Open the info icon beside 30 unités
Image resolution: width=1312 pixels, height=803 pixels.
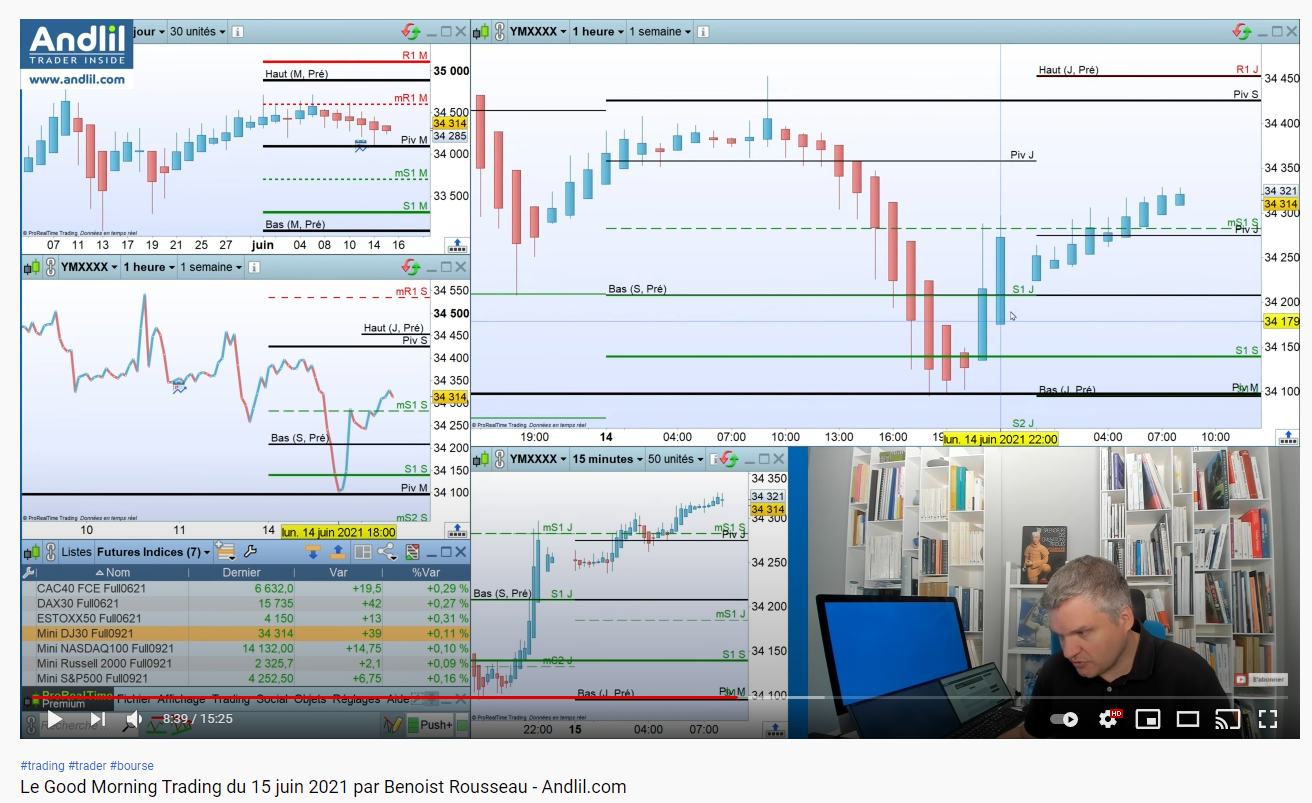pos(238,32)
